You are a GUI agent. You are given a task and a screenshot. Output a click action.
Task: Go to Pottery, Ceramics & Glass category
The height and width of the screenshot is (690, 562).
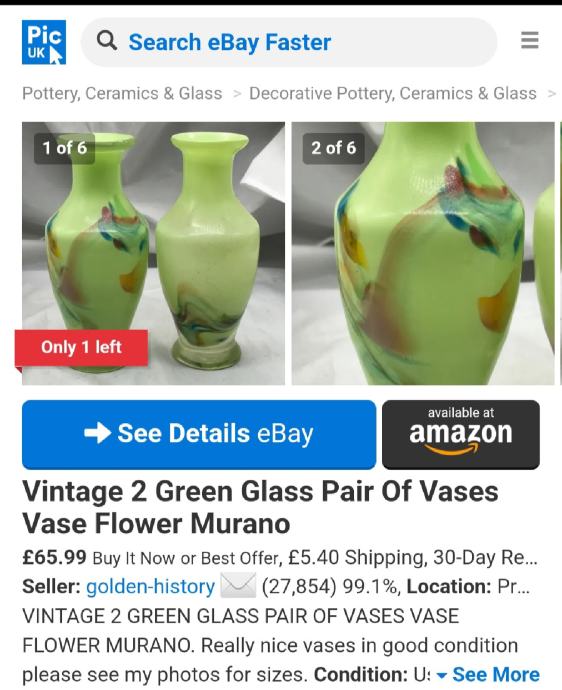pos(122,94)
